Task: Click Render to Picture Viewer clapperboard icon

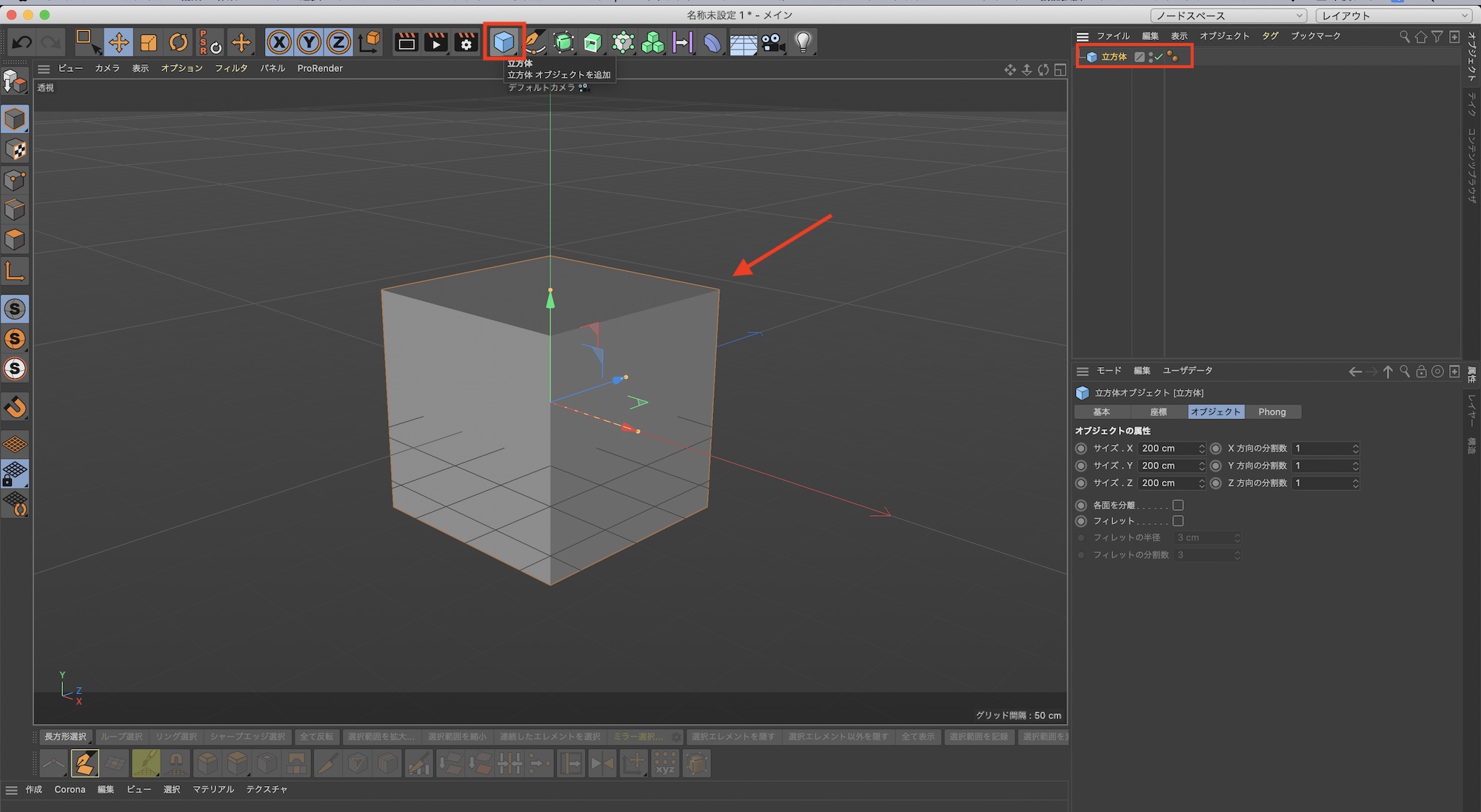Action: (436, 43)
